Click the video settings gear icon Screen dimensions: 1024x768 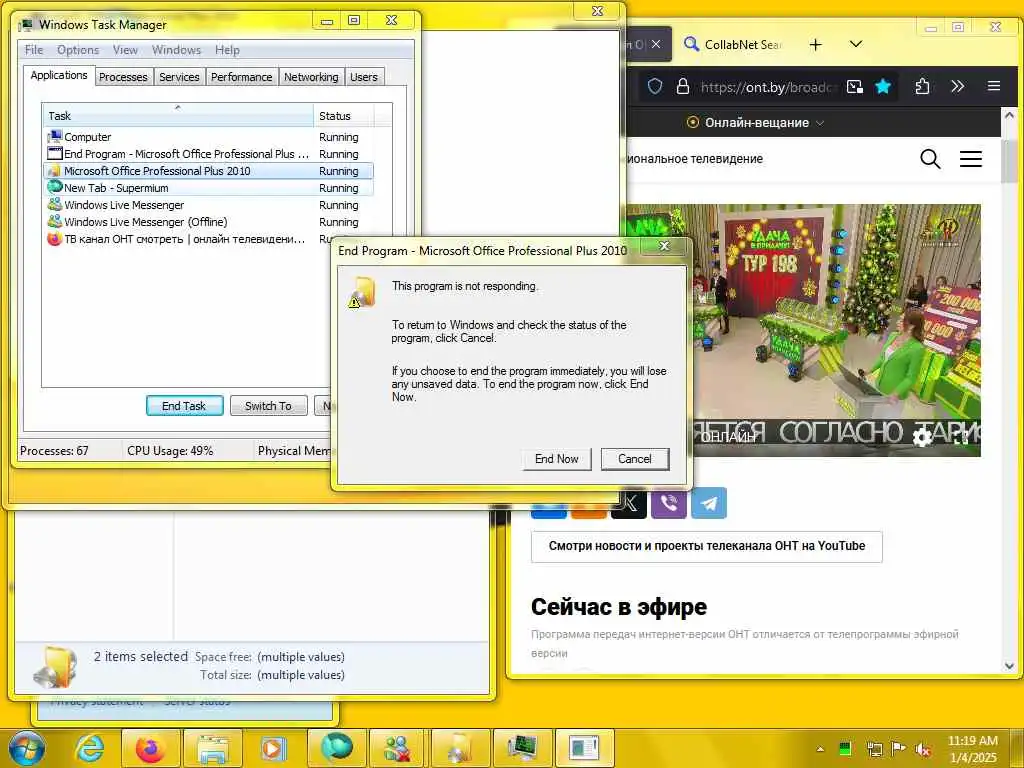click(922, 438)
